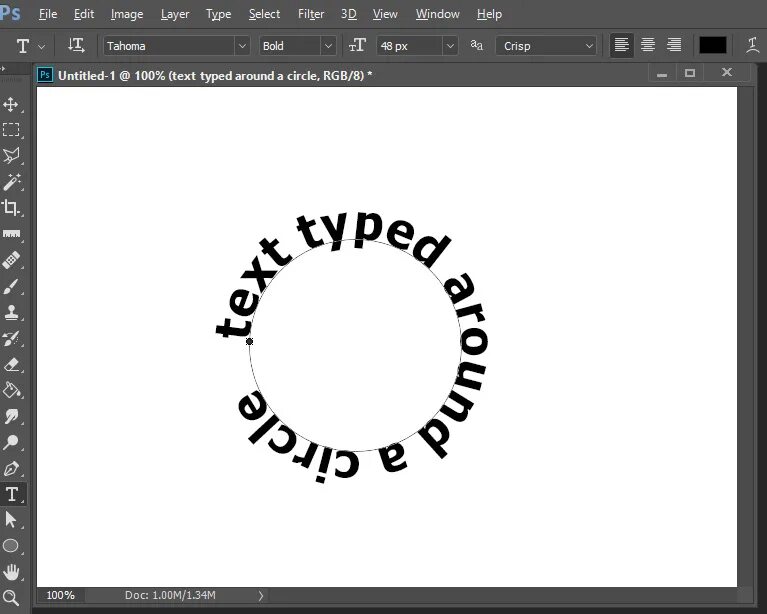Select the Rectangular Marquee tool
The width and height of the screenshot is (767, 614).
[11, 130]
